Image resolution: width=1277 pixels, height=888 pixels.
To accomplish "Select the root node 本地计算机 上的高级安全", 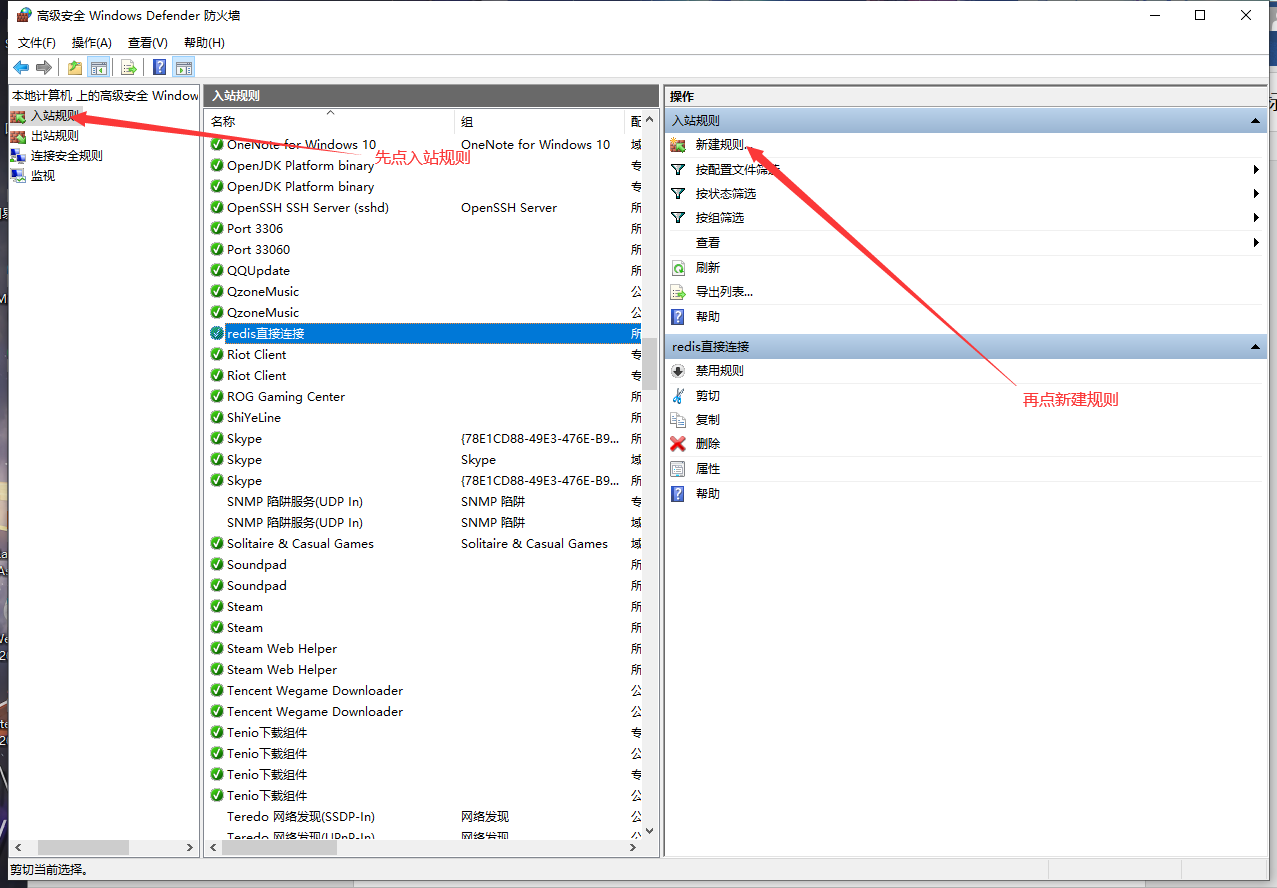I will [x=105, y=95].
